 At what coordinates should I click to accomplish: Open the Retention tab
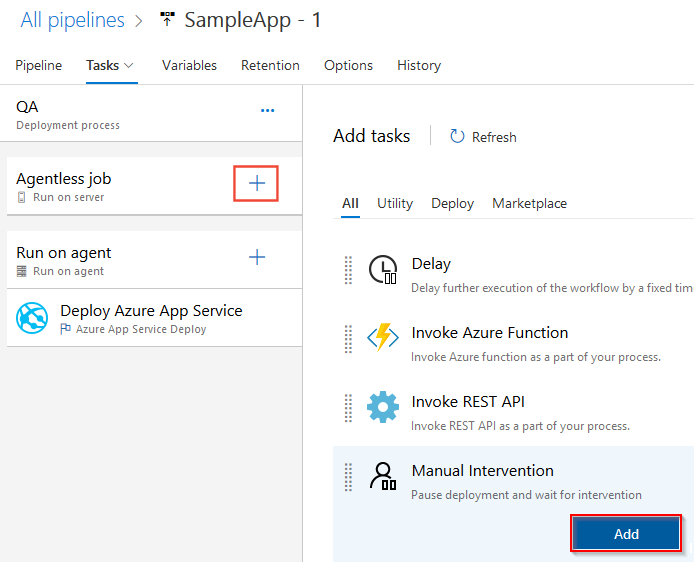coord(270,65)
